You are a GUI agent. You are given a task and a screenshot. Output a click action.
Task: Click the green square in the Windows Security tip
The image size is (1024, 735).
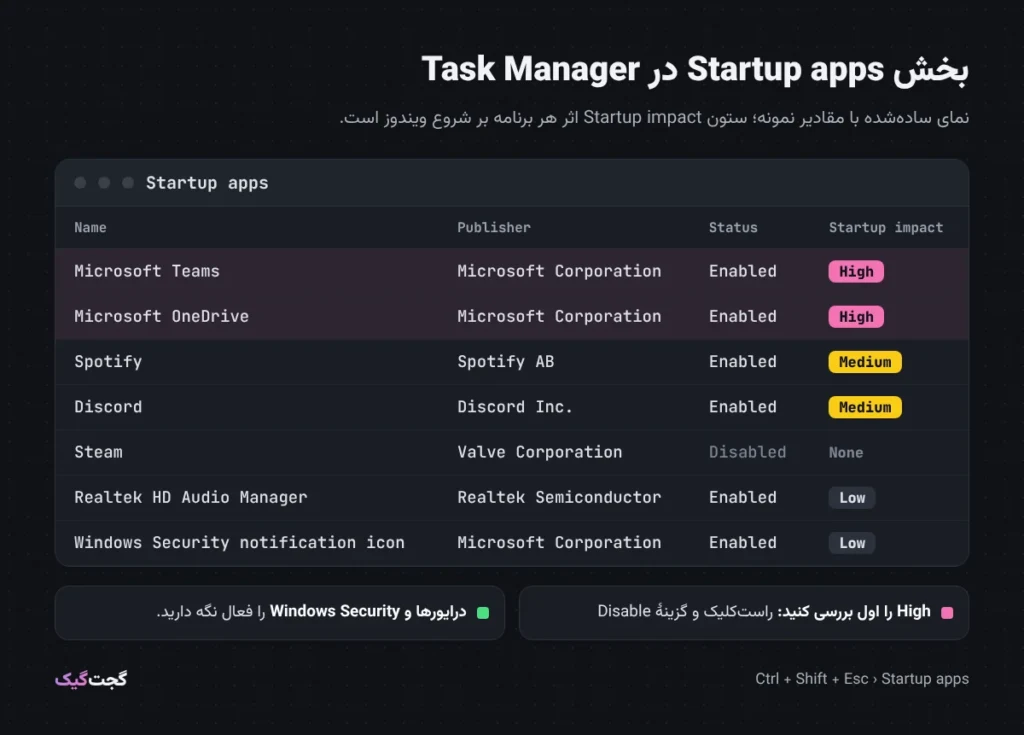(x=483, y=613)
